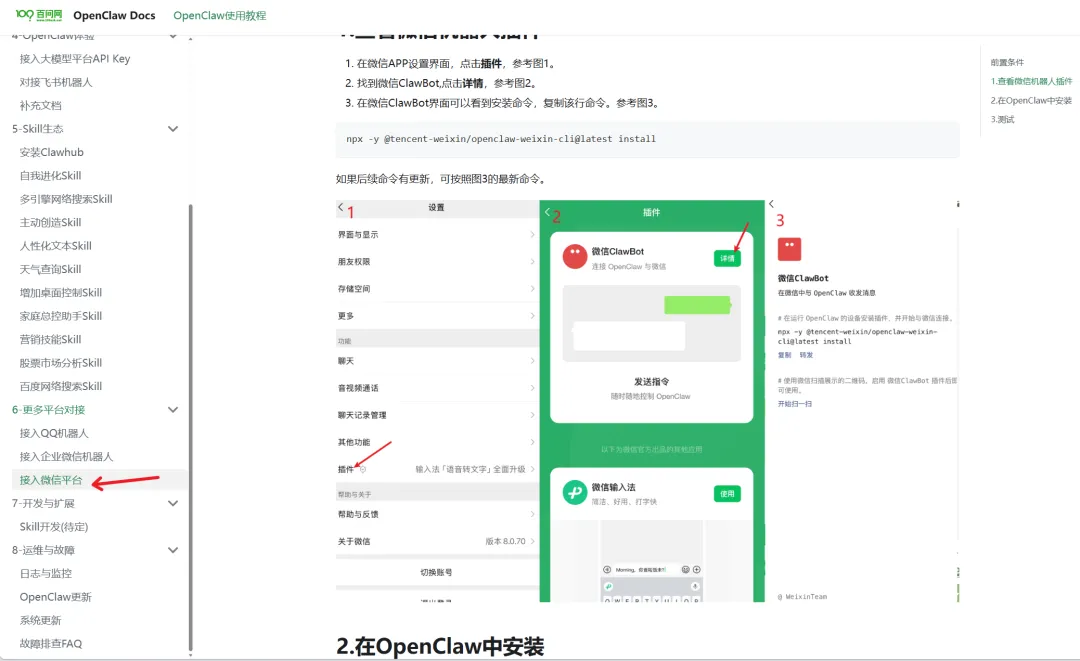Click the 2.在OpenClaw中安装 heading
This screenshot has width=1080, height=661.
point(440,646)
